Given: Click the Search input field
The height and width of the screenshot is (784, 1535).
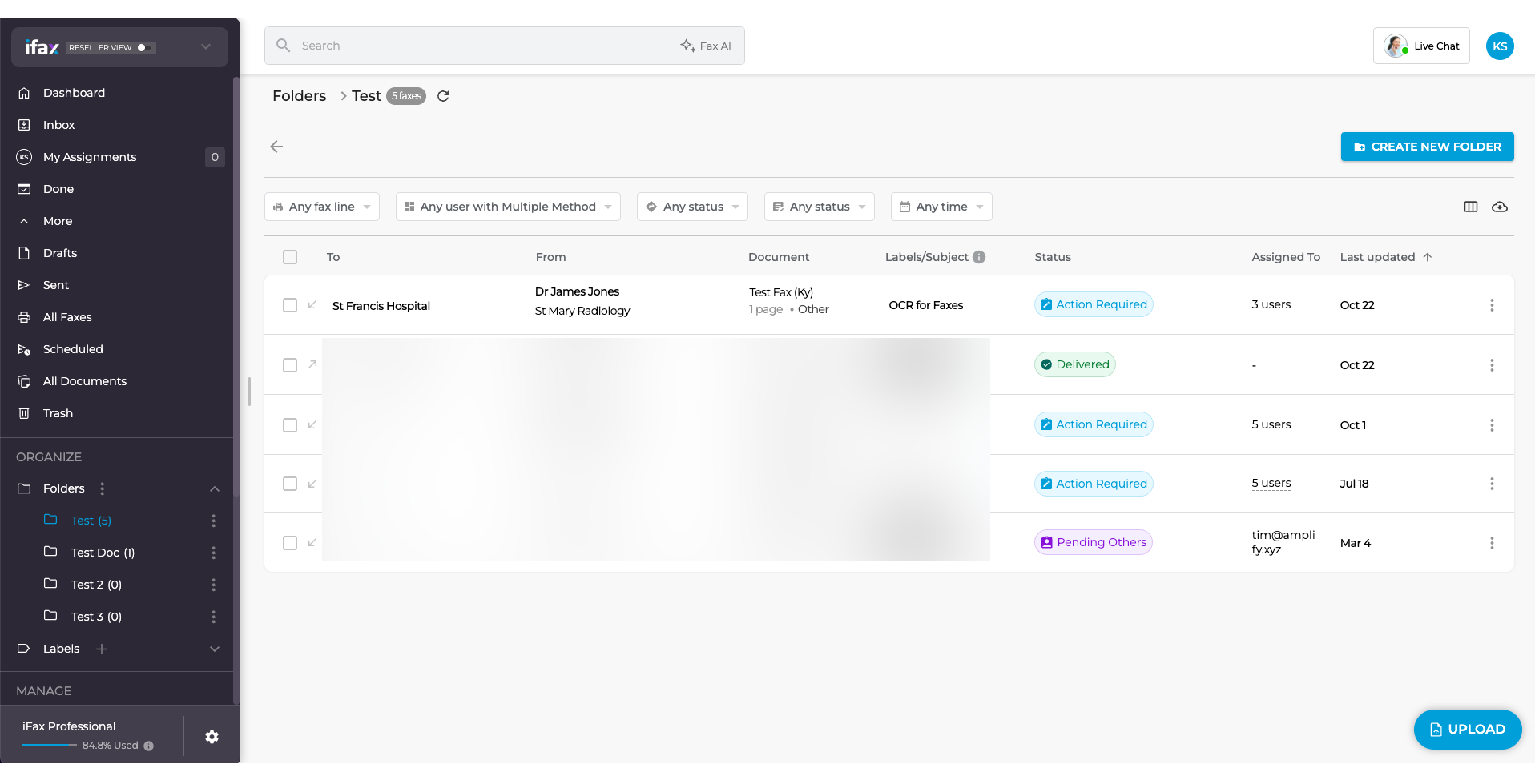Looking at the screenshot, I should [x=481, y=46].
